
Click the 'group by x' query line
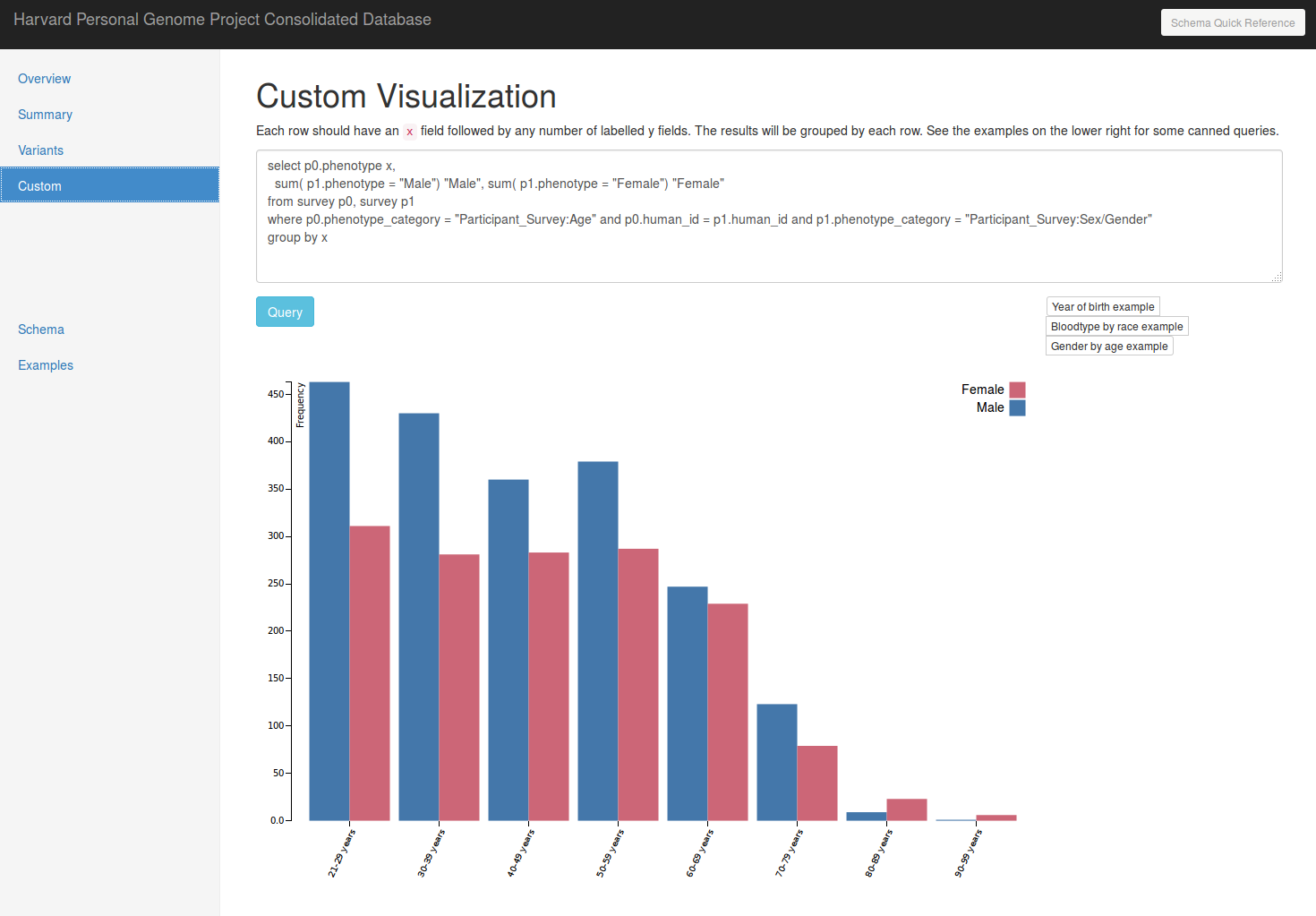click(297, 237)
